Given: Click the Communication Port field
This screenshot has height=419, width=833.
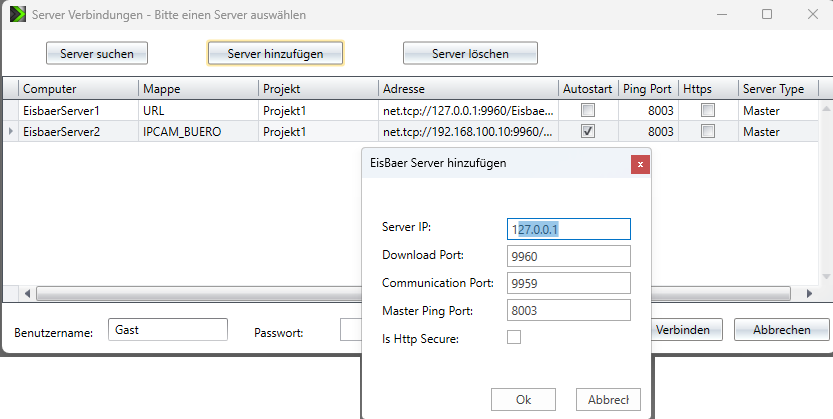Looking at the screenshot, I should (568, 283).
